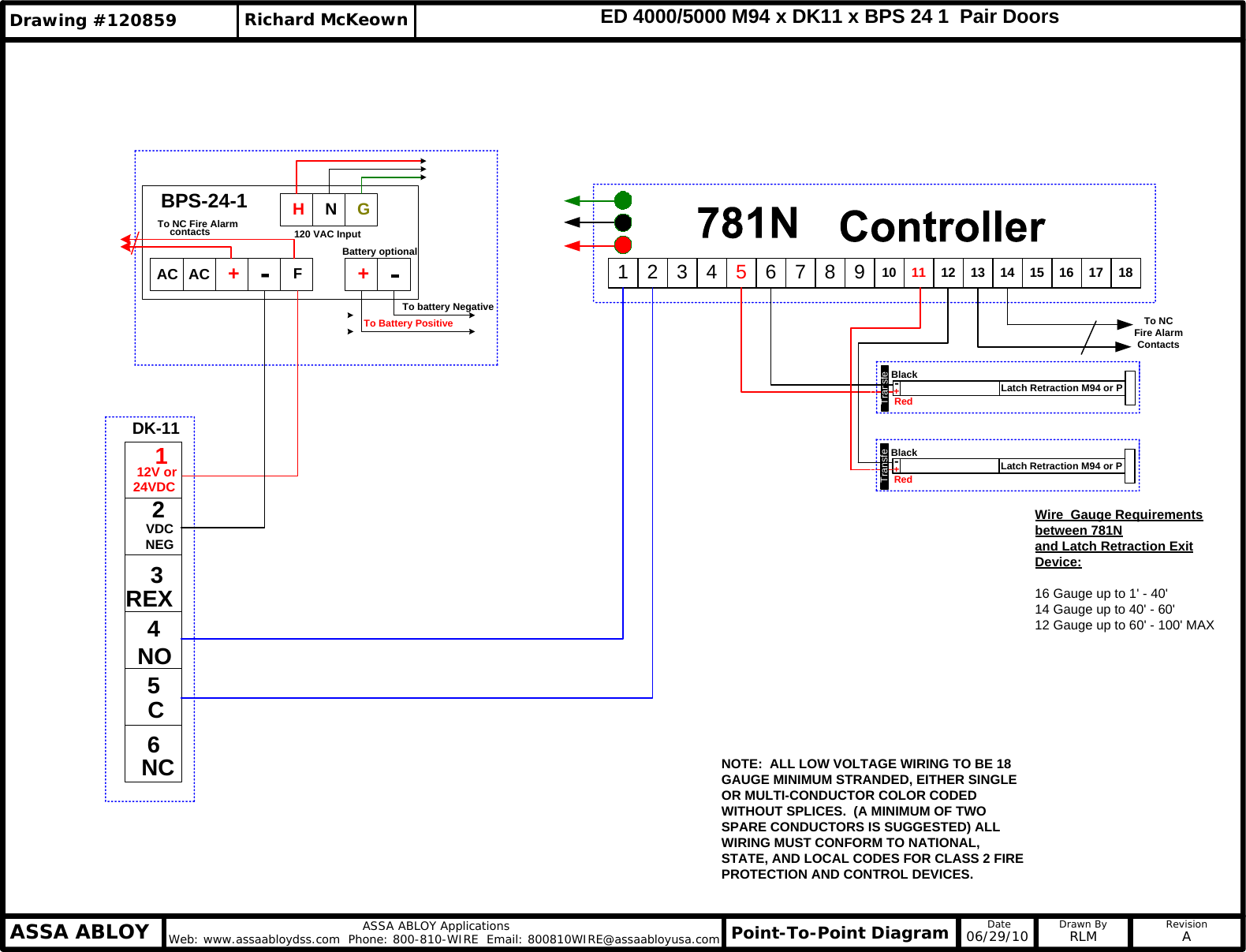Click the green indicator circle beside 781N Controller
Viewport: 1246px width, 952px height.
(x=623, y=200)
